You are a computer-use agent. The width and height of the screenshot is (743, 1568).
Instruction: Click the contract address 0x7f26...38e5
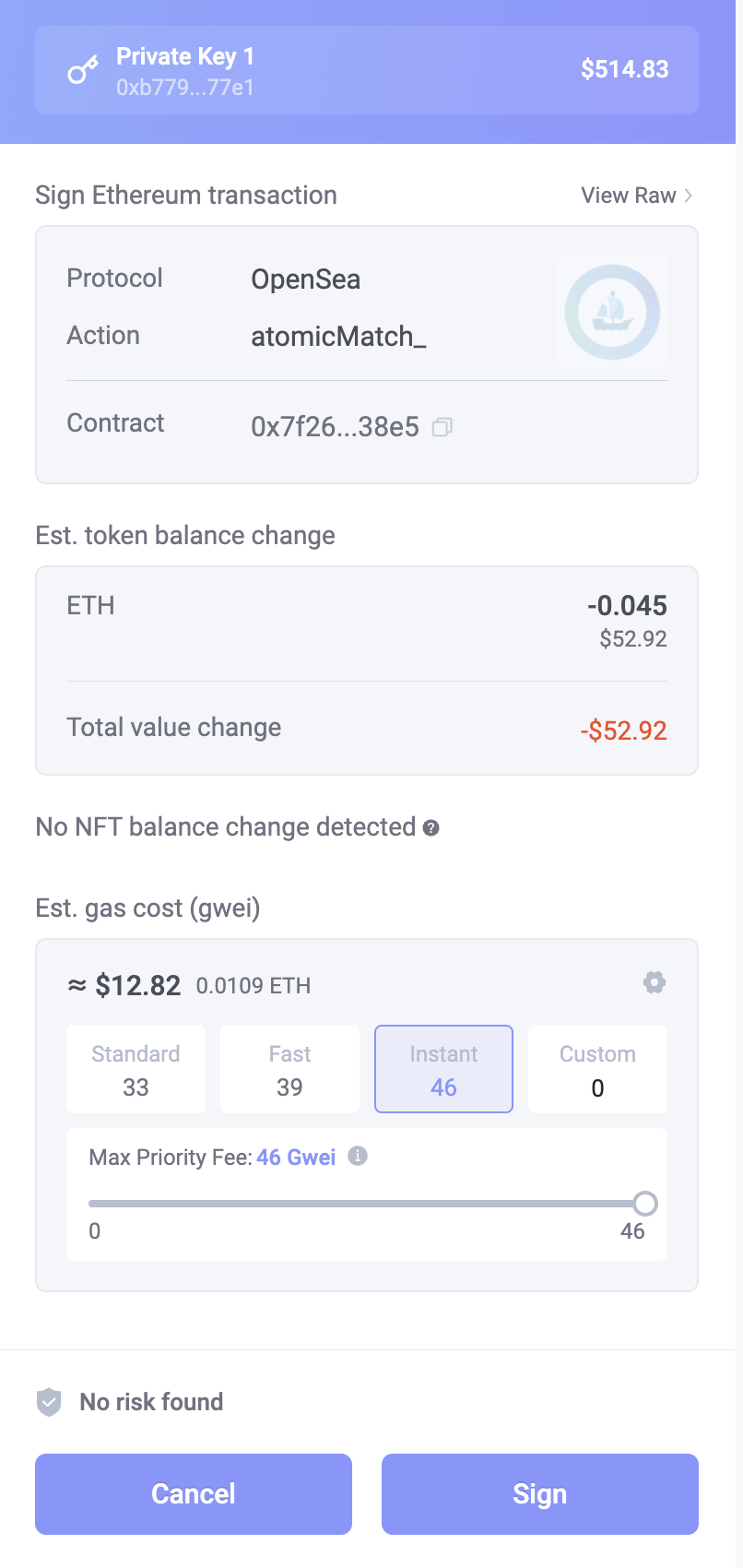(x=335, y=427)
